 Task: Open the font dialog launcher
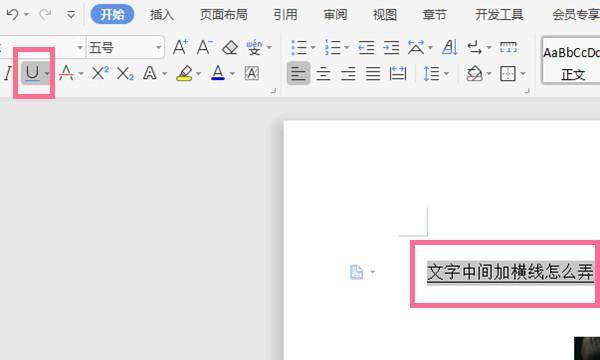pyautogui.click(x=273, y=91)
